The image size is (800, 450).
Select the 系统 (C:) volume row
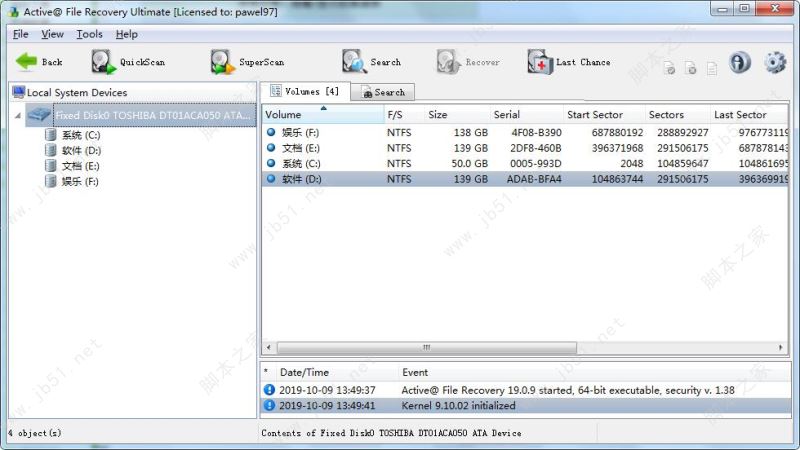[525, 164]
